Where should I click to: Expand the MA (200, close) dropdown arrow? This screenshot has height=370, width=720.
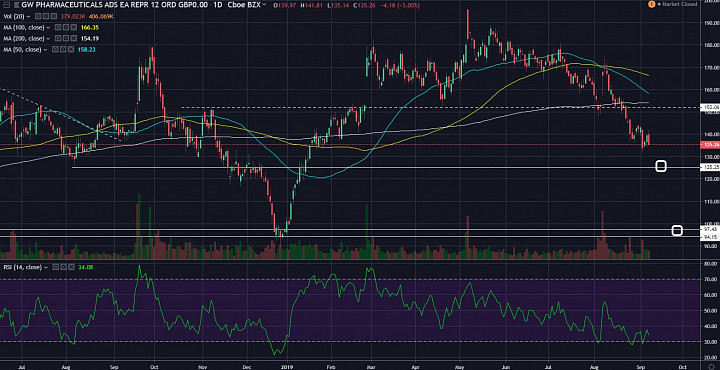pos(48,39)
